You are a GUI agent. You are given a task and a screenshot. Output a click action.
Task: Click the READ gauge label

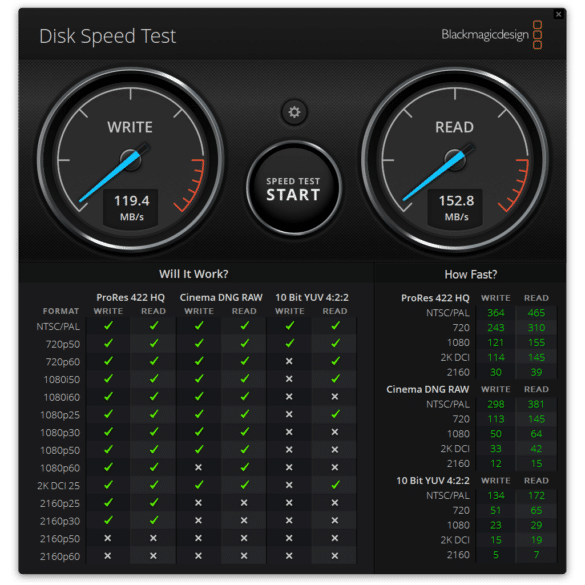[x=454, y=127]
